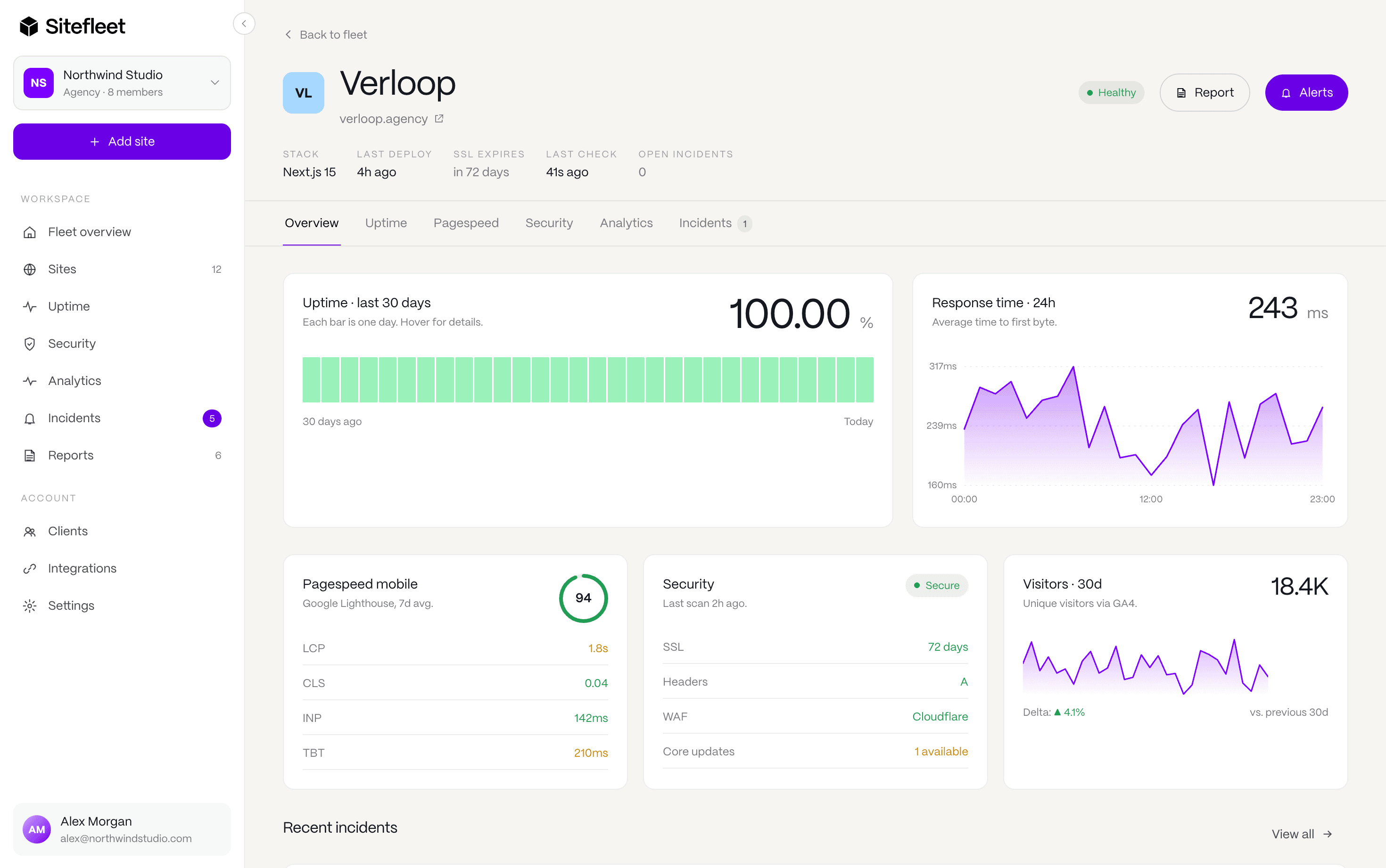
Task: Collapse the sidebar with the chevron button
Action: tap(244, 24)
